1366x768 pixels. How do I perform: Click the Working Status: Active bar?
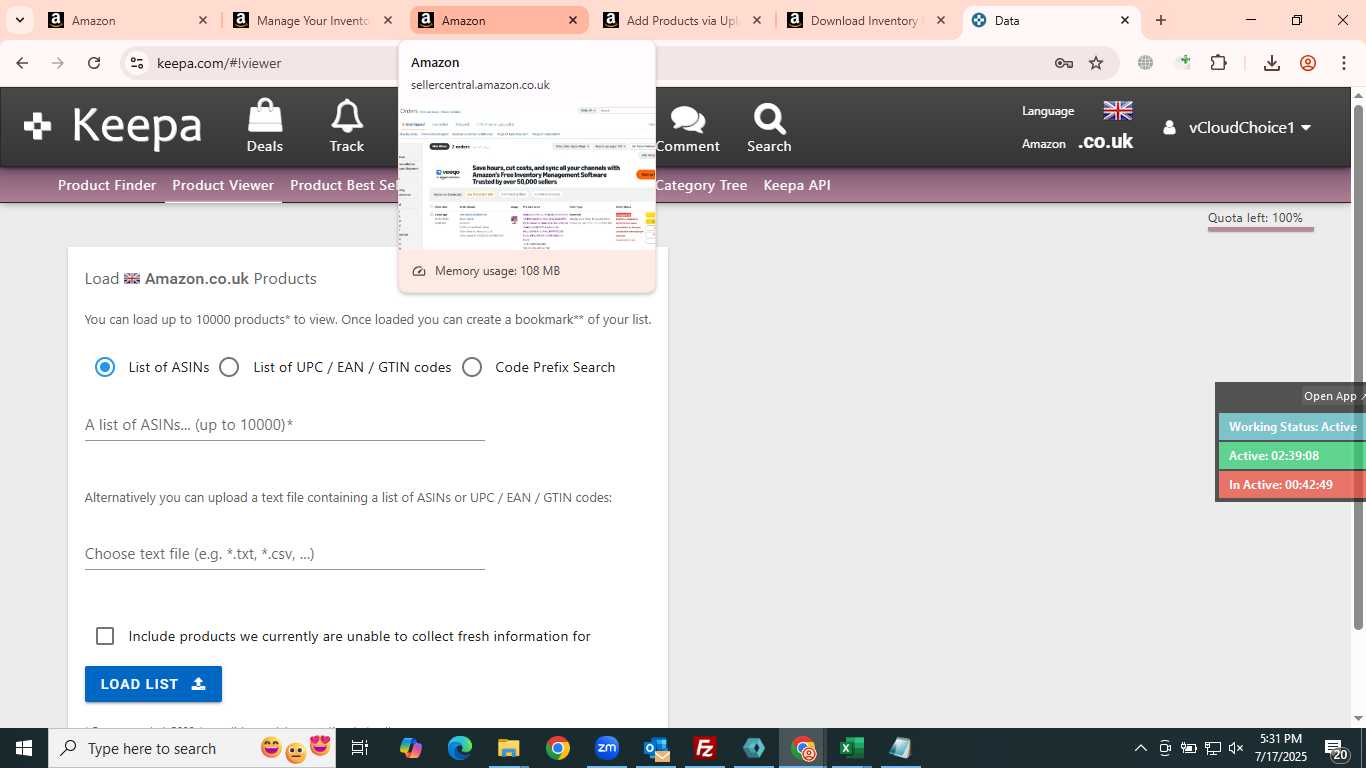tap(1292, 427)
